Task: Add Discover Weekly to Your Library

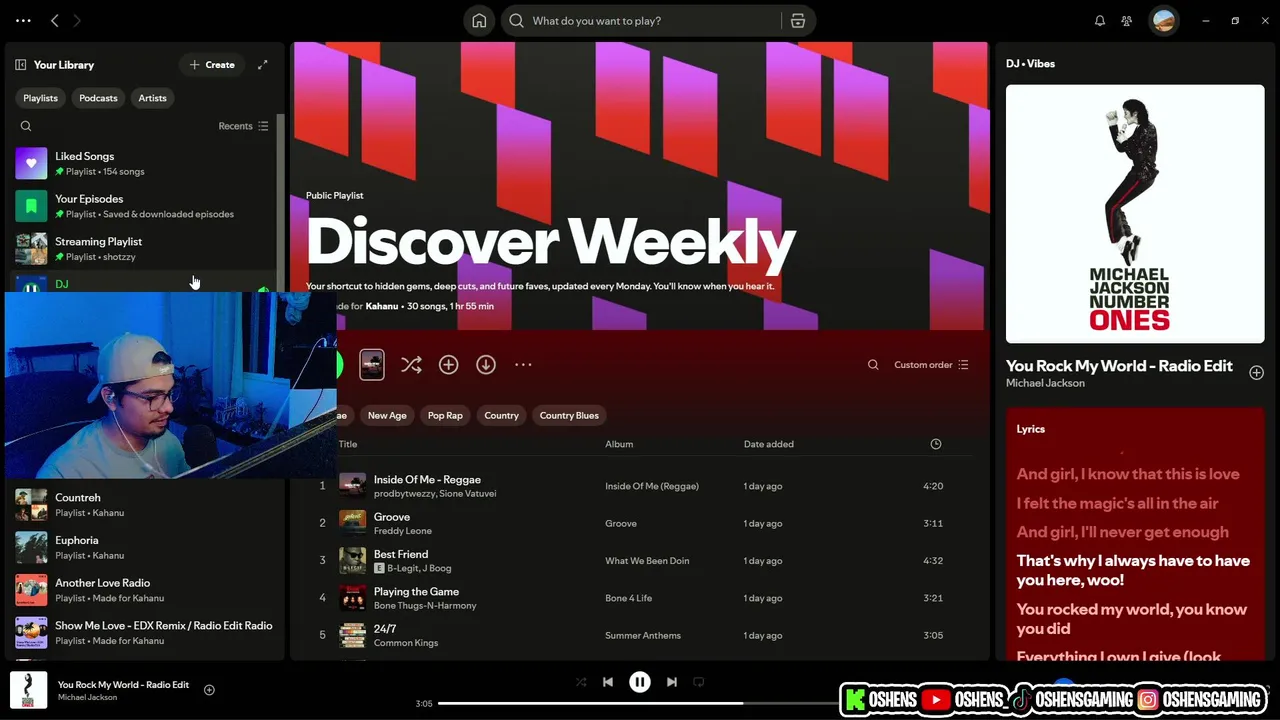Action: pos(448,365)
